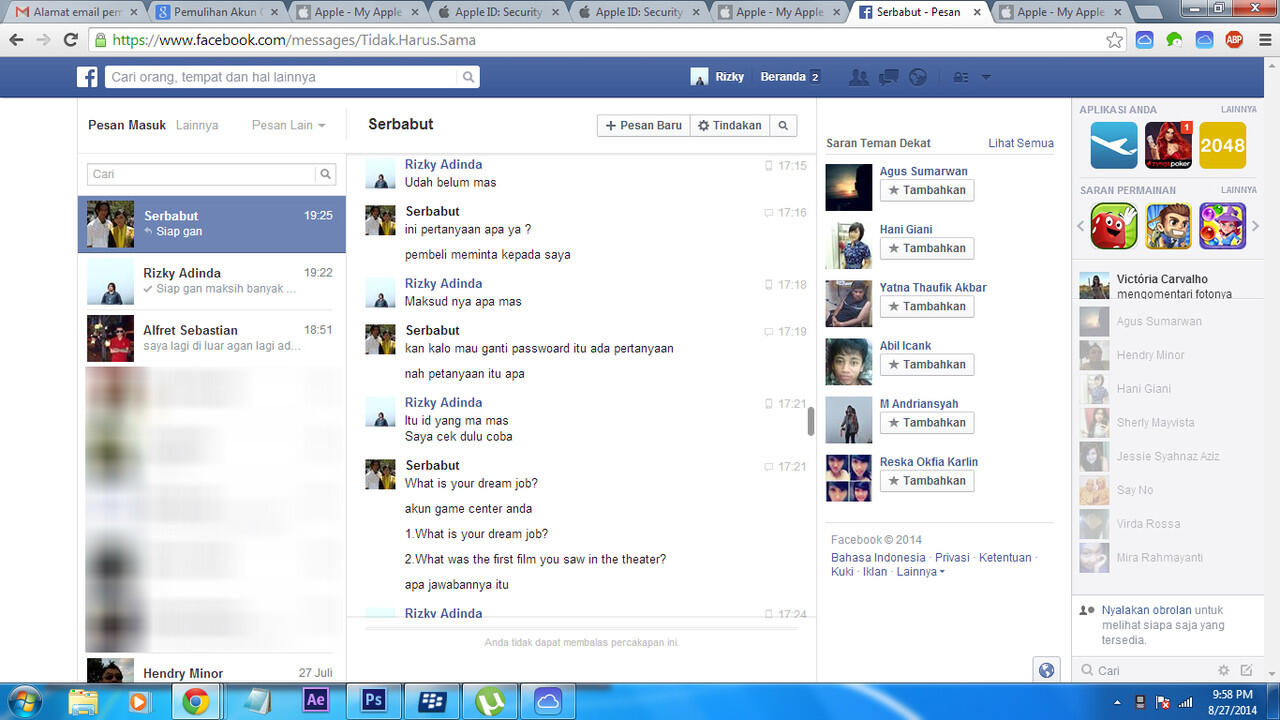Click the magnifier icon in inbox search
This screenshot has width=1280, height=720.
coord(325,174)
